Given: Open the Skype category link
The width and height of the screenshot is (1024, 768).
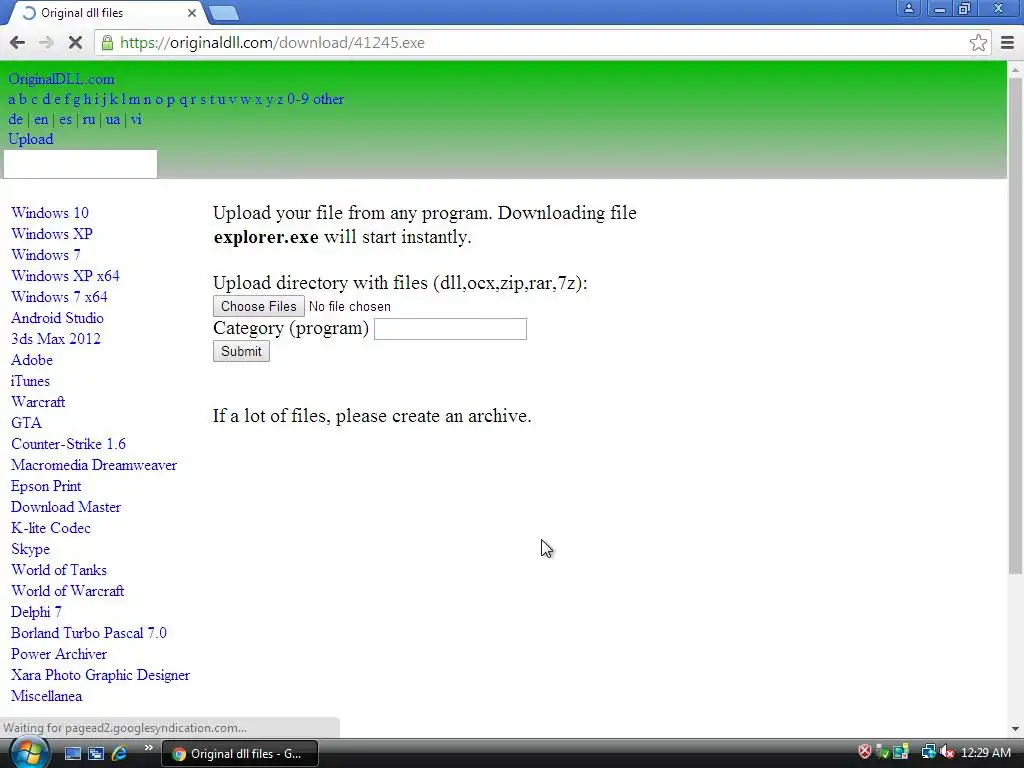Looking at the screenshot, I should [x=31, y=549].
